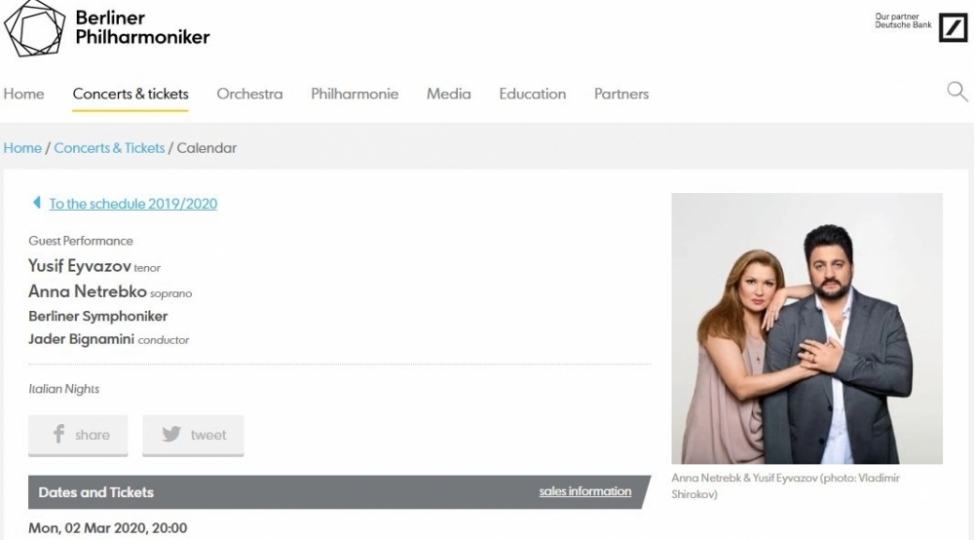Click the Concerts & Tickets breadcrumb link

point(109,148)
